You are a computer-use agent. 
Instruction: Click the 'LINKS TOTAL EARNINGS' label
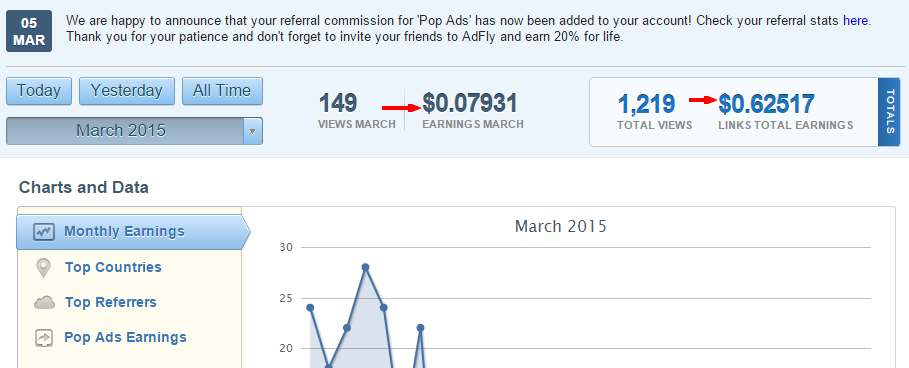coord(786,125)
